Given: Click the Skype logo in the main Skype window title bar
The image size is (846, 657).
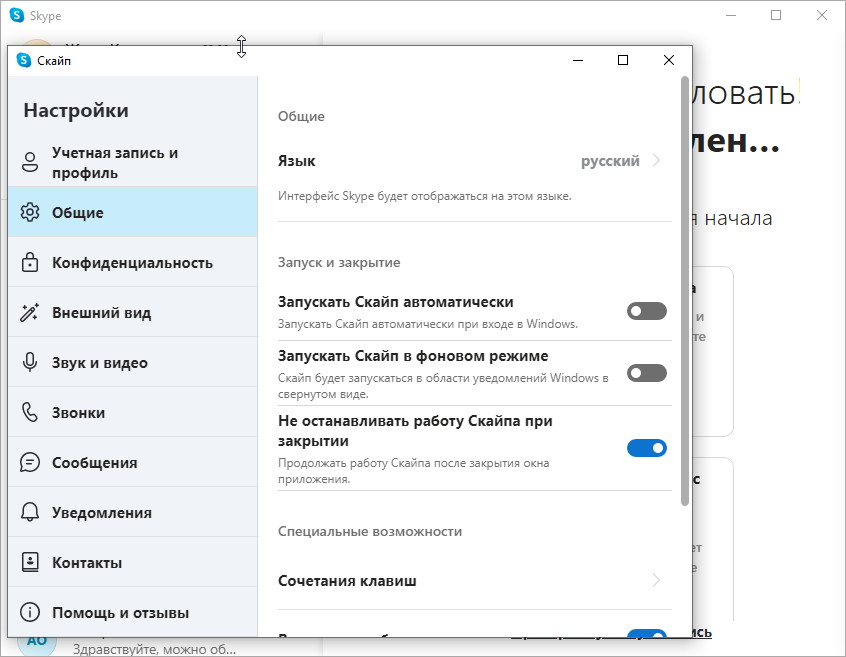Looking at the screenshot, I should tap(17, 15).
